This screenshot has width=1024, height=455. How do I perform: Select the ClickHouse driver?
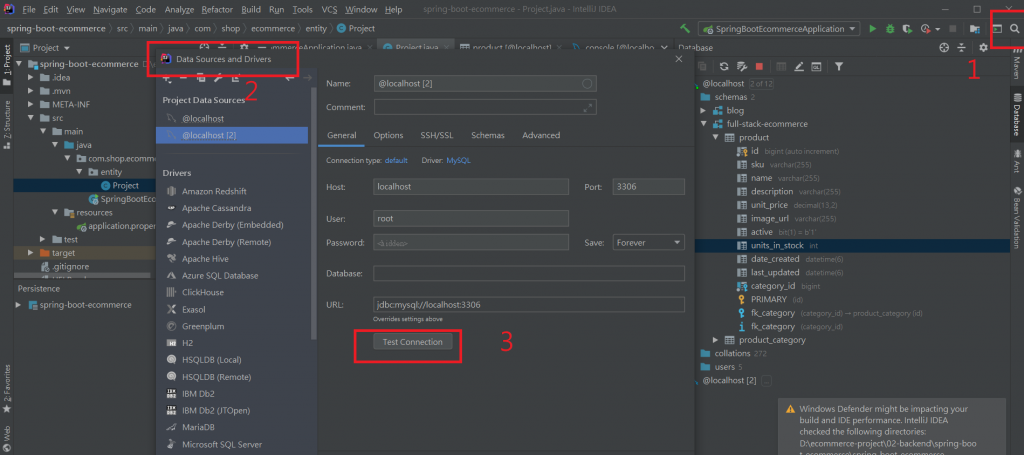tap(202, 292)
